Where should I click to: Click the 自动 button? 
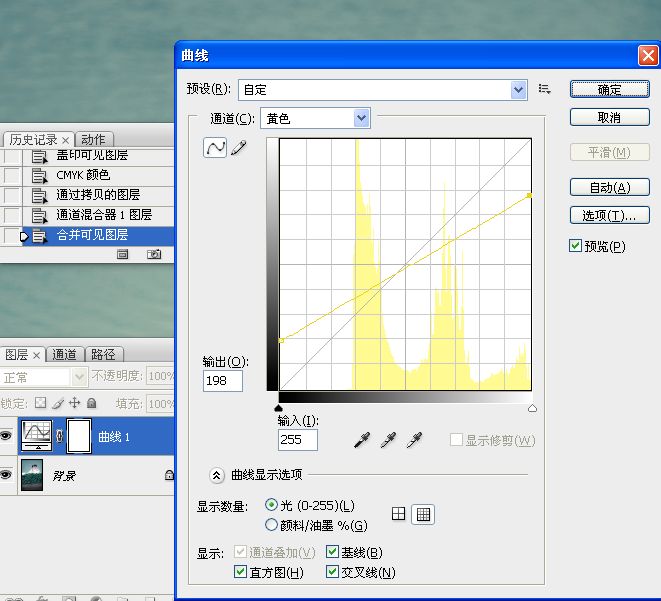click(x=610, y=187)
